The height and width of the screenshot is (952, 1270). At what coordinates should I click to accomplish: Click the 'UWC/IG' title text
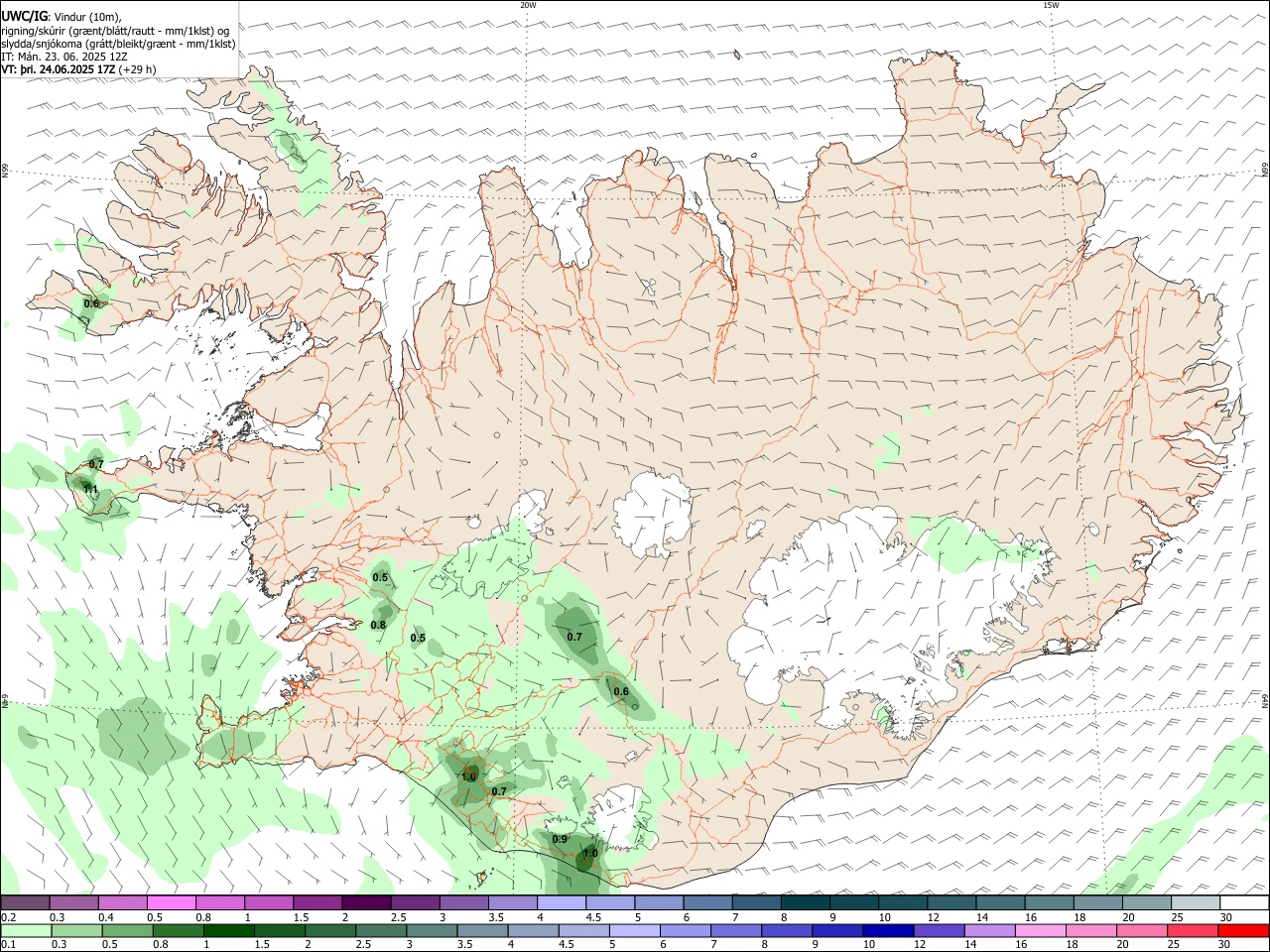[24, 17]
